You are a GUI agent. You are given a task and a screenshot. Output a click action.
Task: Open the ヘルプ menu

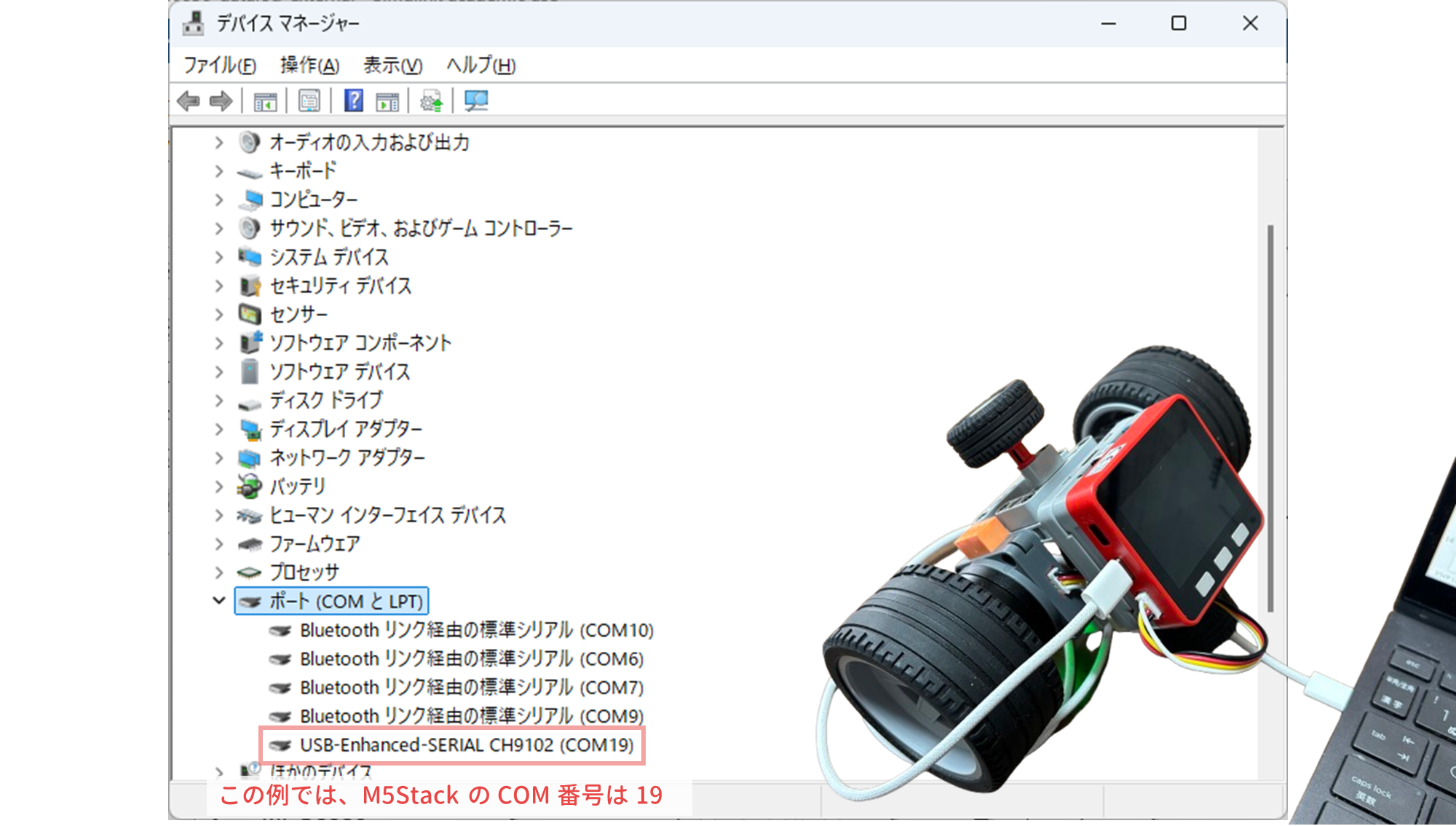[478, 65]
